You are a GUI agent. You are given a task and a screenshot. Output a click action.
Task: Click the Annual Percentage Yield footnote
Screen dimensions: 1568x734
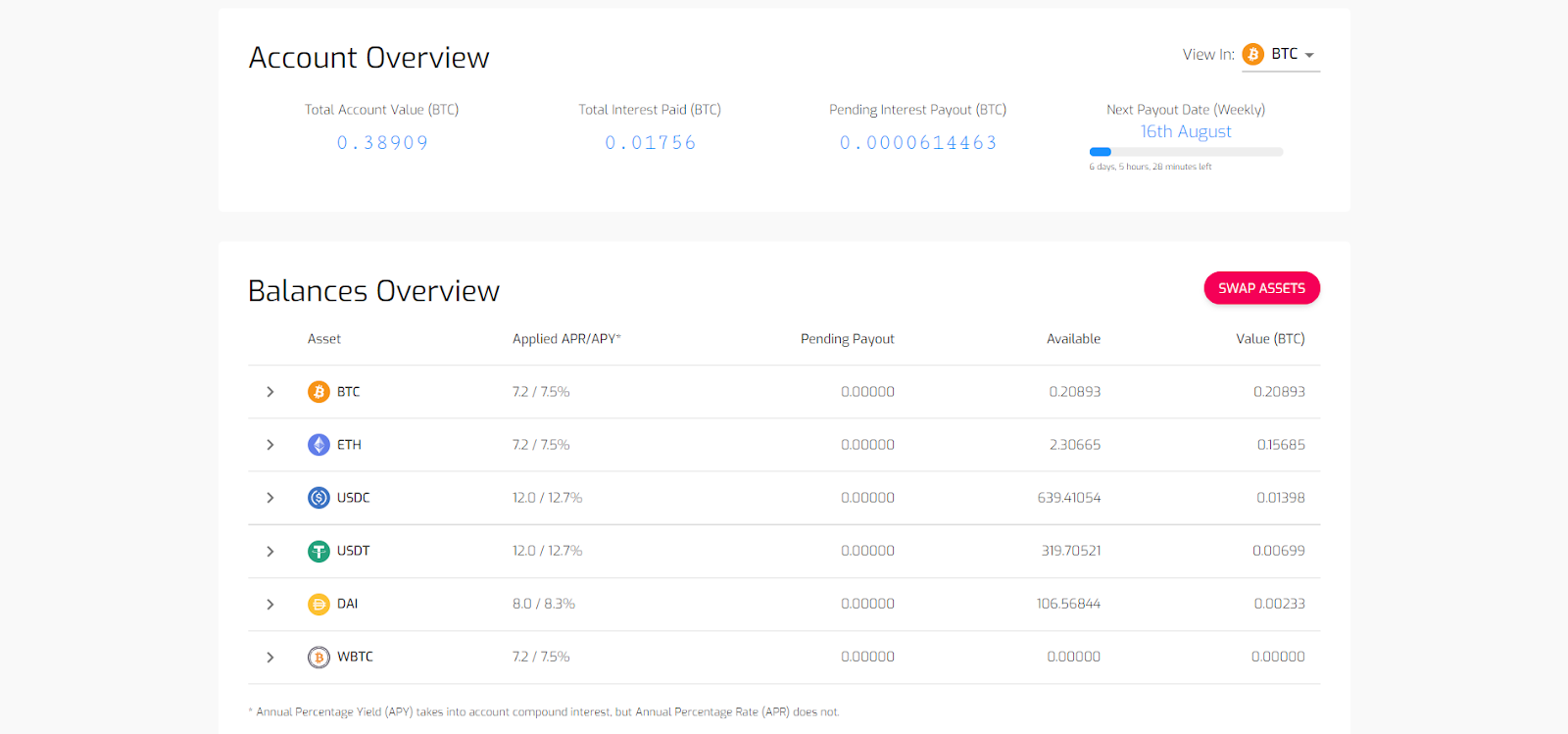point(544,712)
